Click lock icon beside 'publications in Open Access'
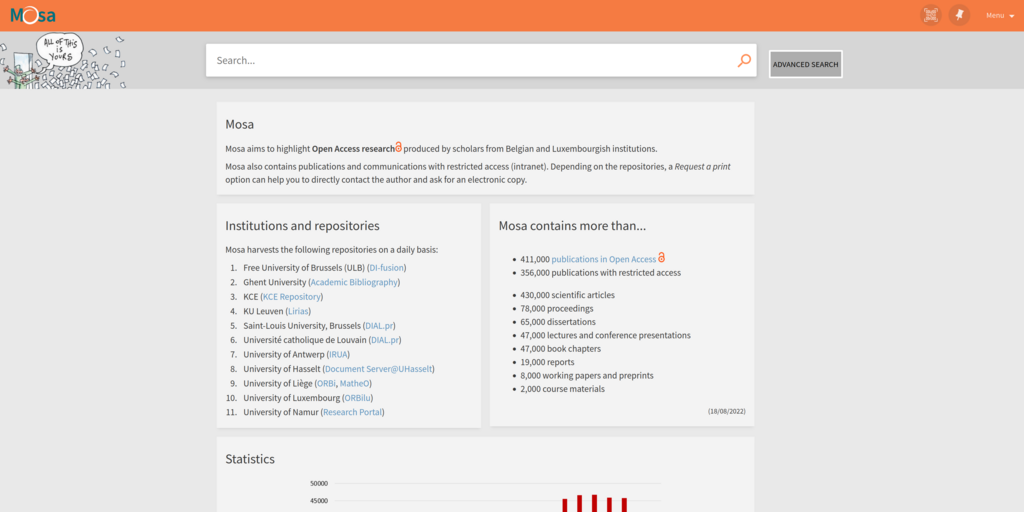 coord(661,257)
